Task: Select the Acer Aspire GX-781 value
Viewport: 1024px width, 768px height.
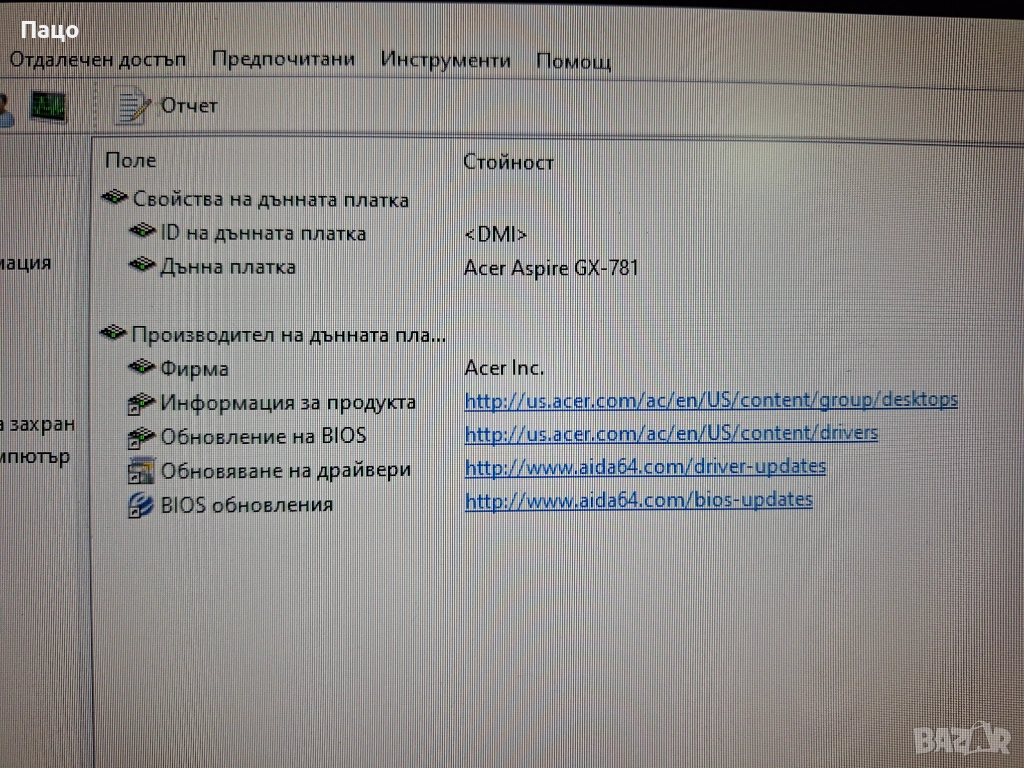Action: click(x=551, y=268)
